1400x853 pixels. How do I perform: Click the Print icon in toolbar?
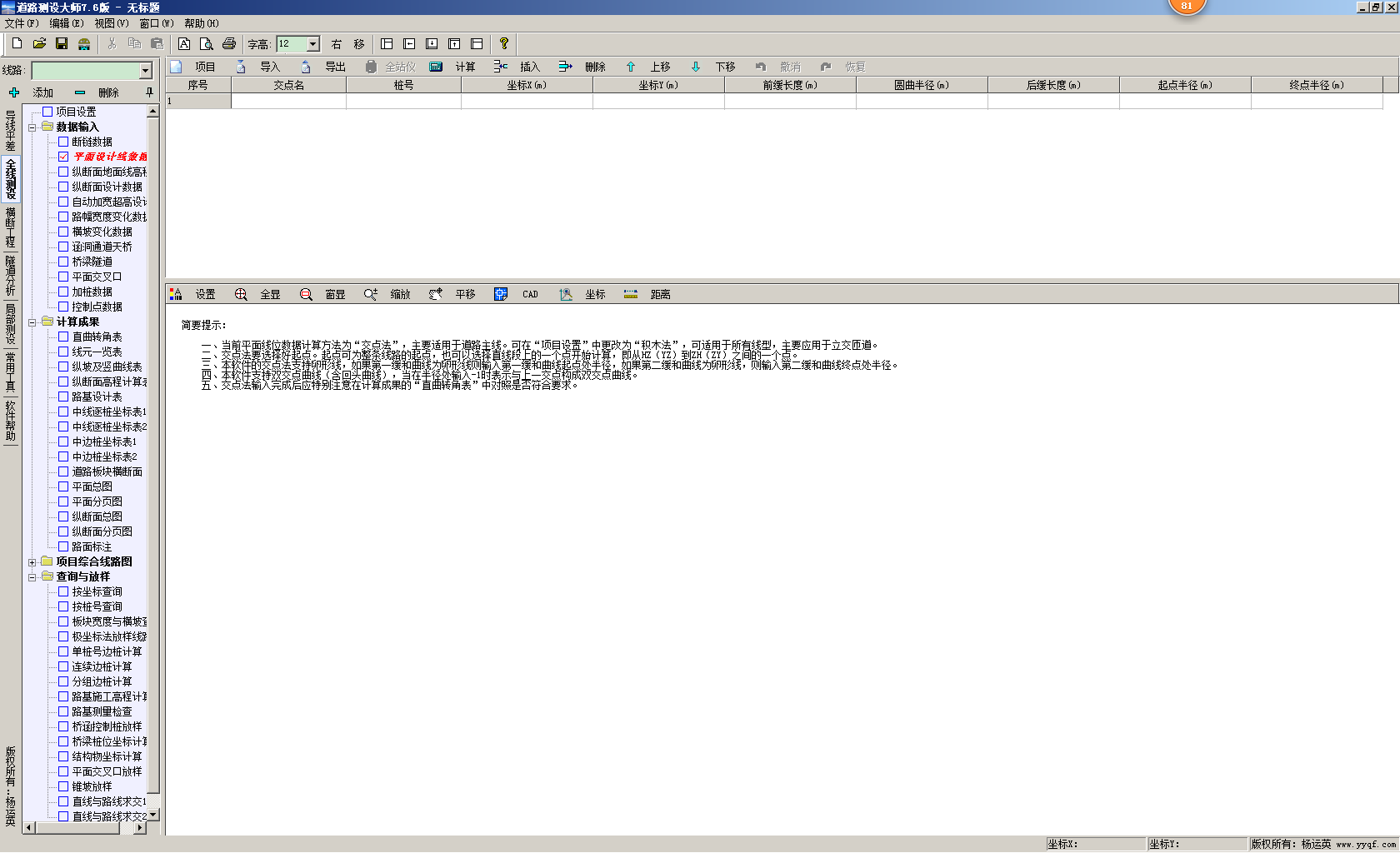point(229,44)
